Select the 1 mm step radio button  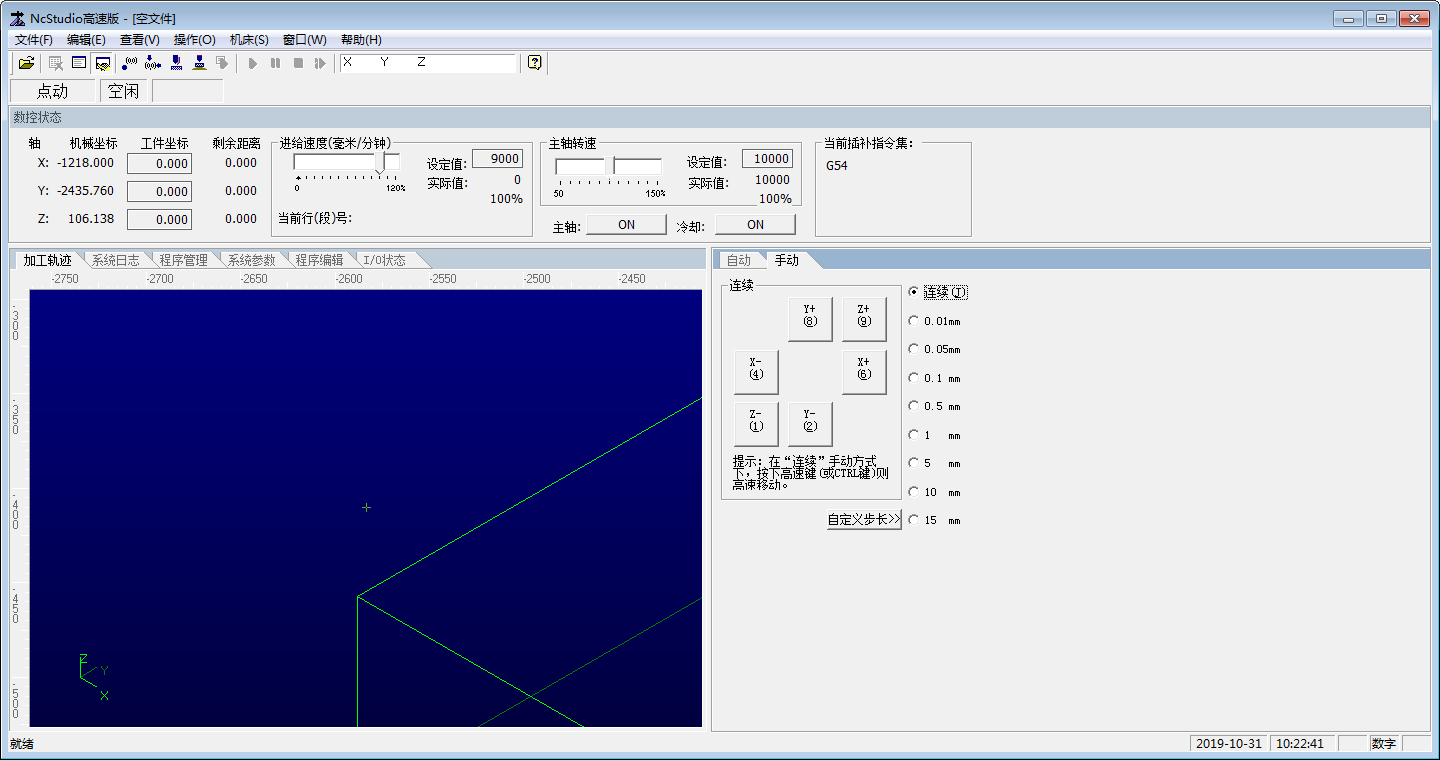pyautogui.click(x=913, y=435)
